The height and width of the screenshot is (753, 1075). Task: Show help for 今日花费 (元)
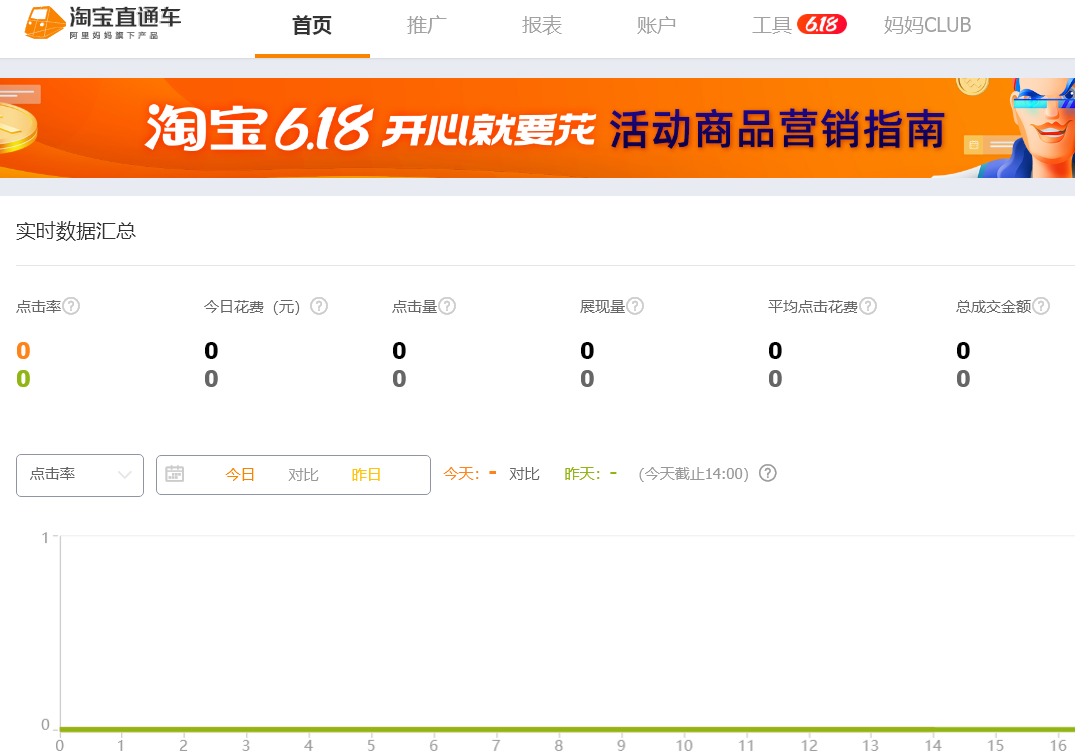tap(319, 306)
